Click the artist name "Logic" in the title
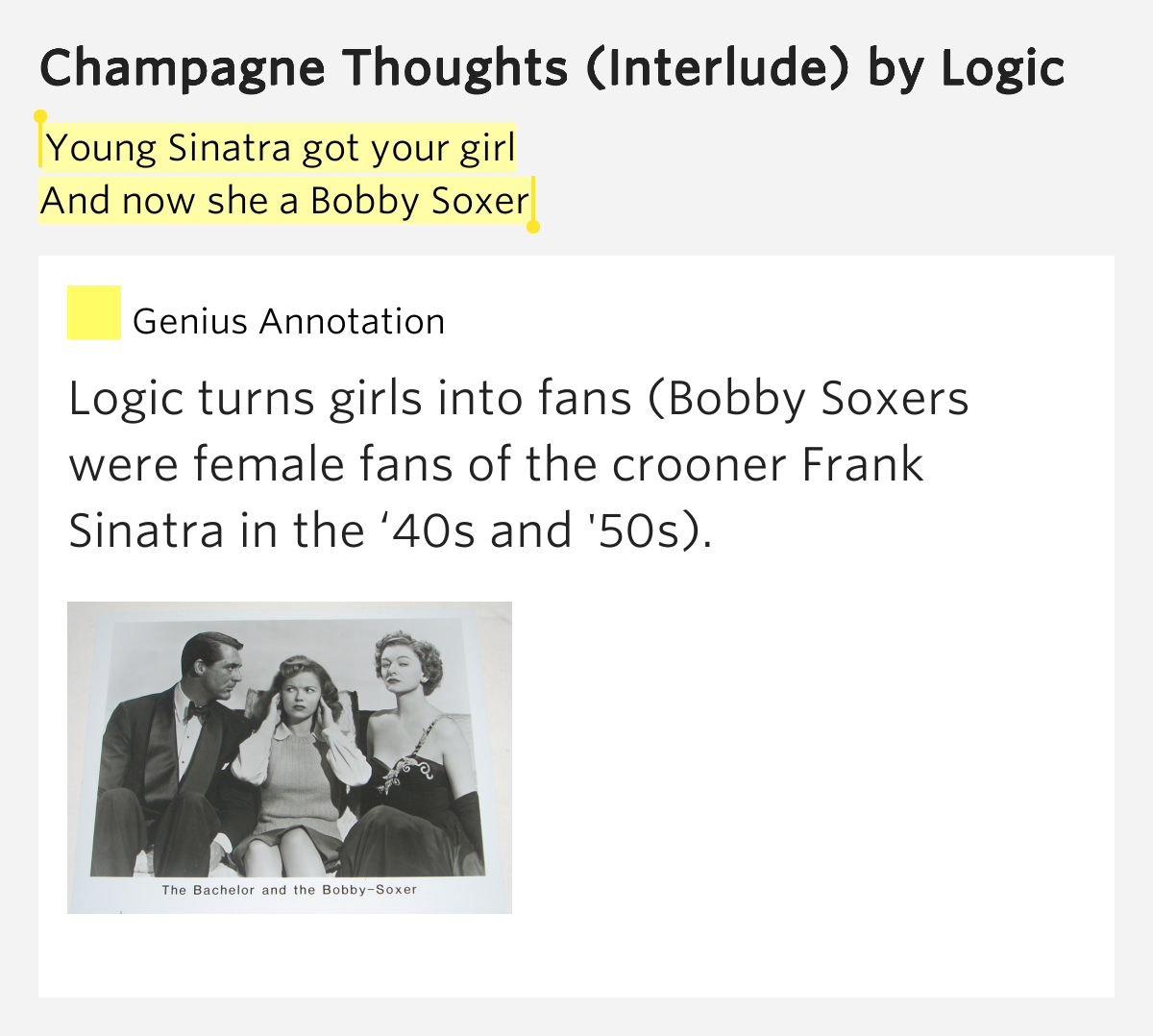Viewport: 1153px width, 1036px height. point(1002,68)
